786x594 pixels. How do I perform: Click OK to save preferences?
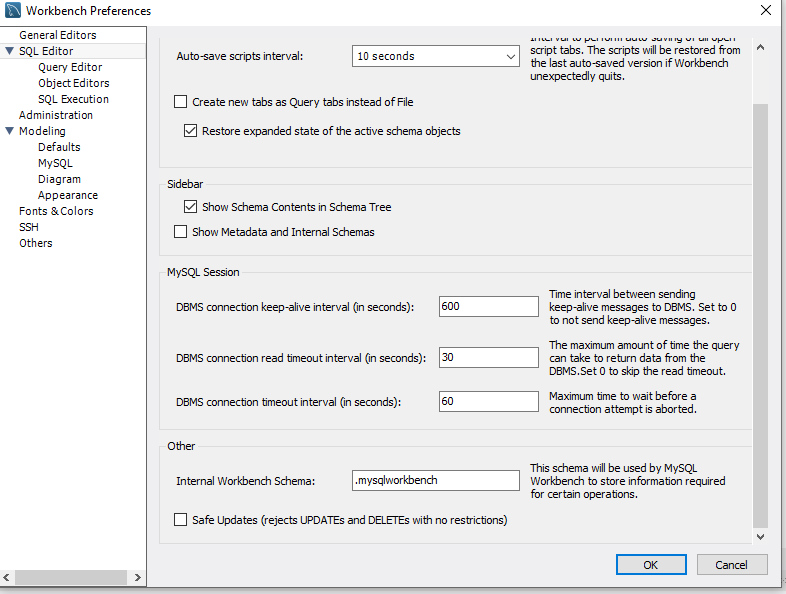(651, 565)
